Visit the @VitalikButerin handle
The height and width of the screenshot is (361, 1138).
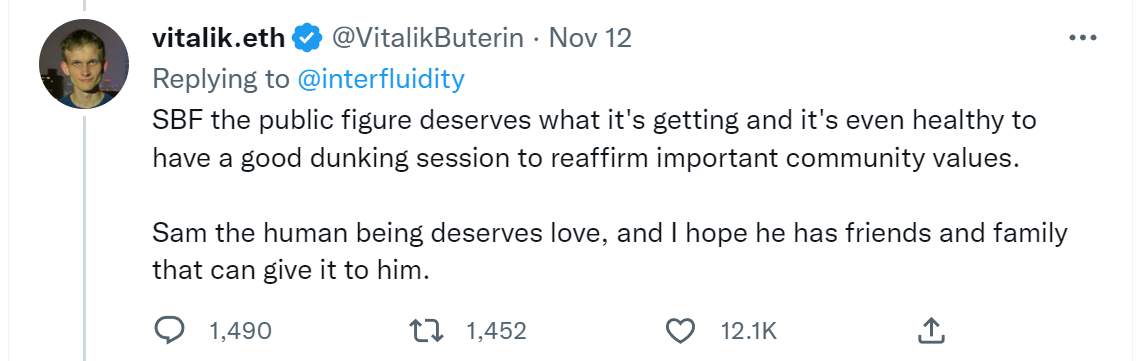pyautogui.click(x=427, y=38)
